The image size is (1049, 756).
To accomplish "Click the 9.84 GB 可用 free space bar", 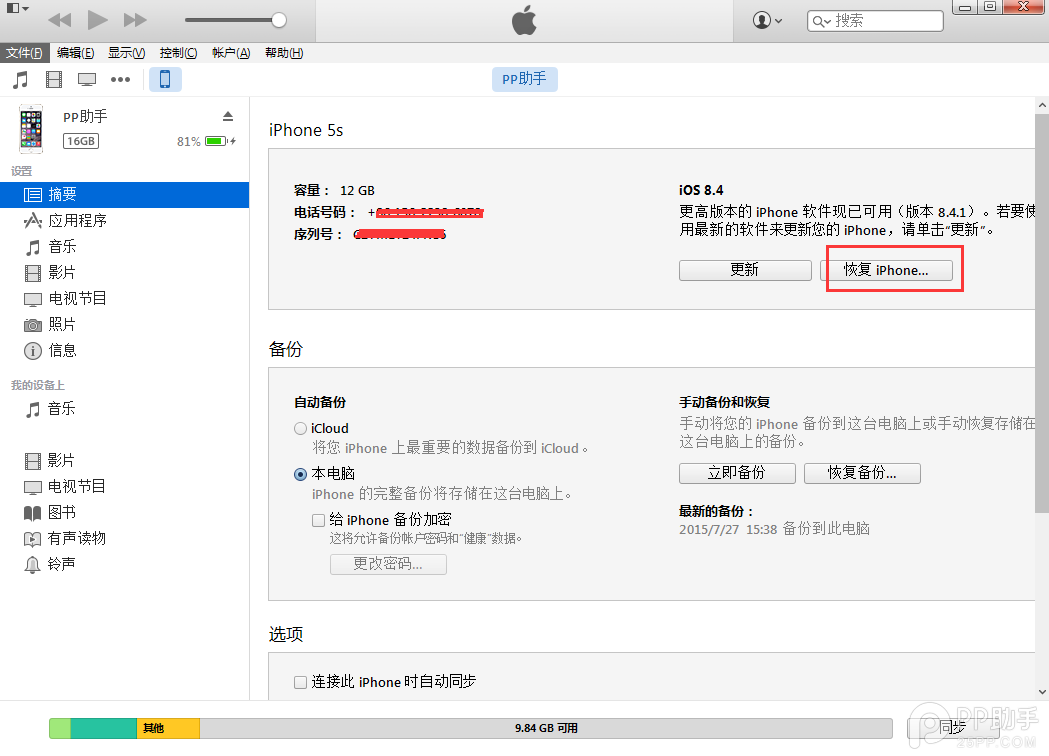I will pos(546,729).
